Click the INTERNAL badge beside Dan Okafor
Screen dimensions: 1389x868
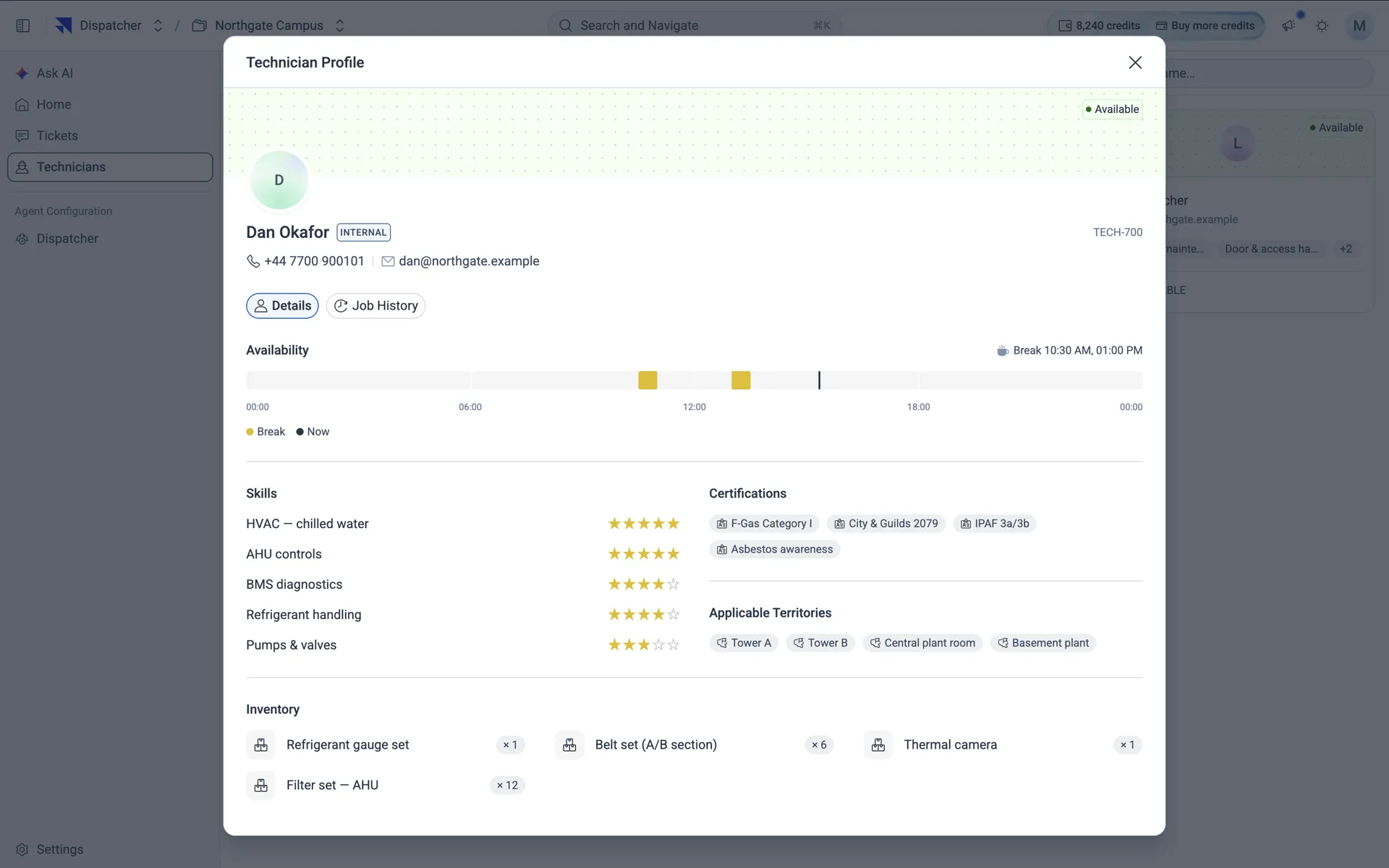(x=364, y=232)
